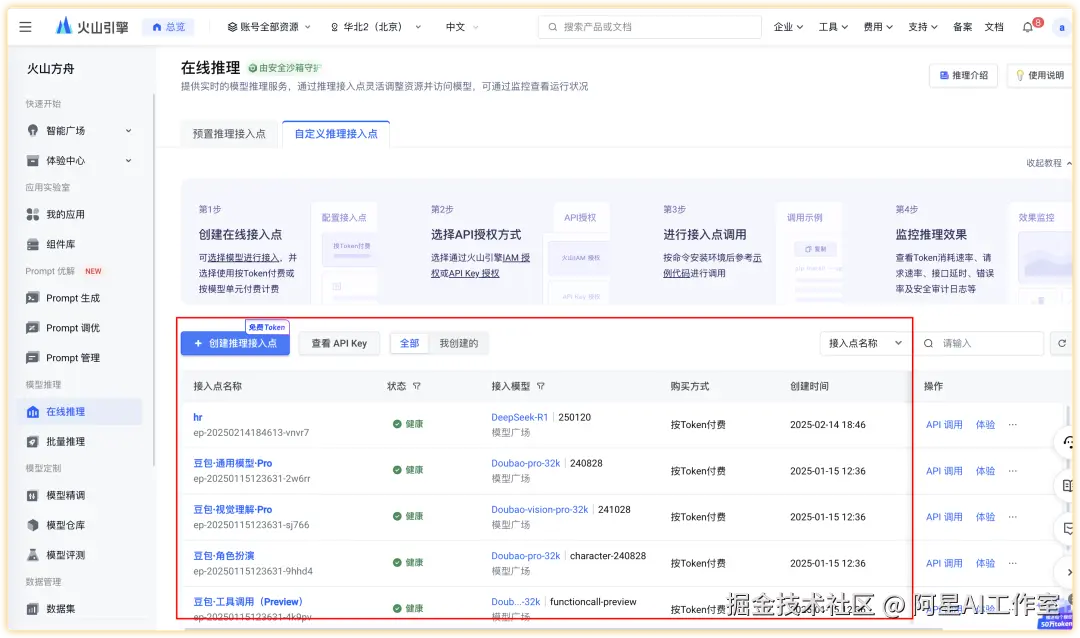The image size is (1080, 638).
Task: Open 模型精调 in sidebar
Action: (x=65, y=495)
